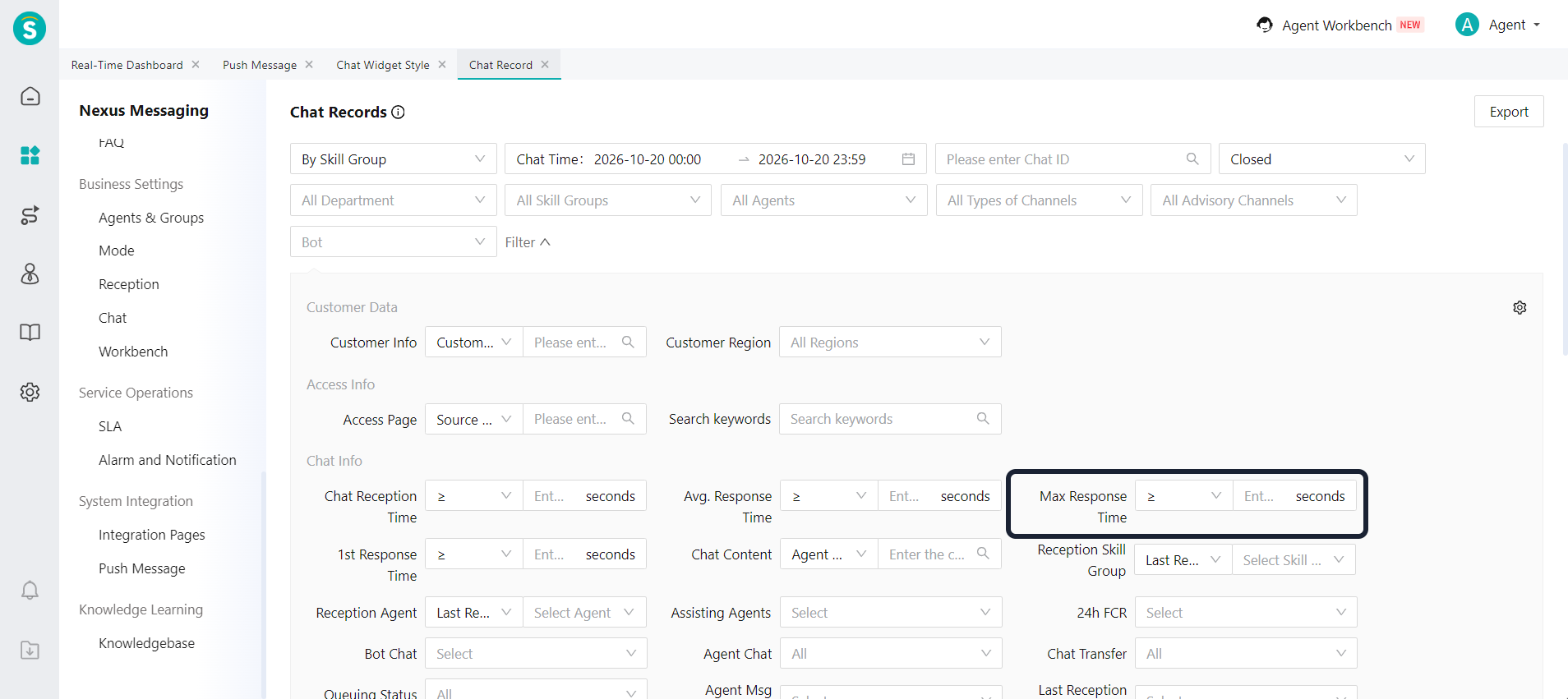
Task: Open the Reception Agent Select Agent dropdown
Action: point(585,613)
